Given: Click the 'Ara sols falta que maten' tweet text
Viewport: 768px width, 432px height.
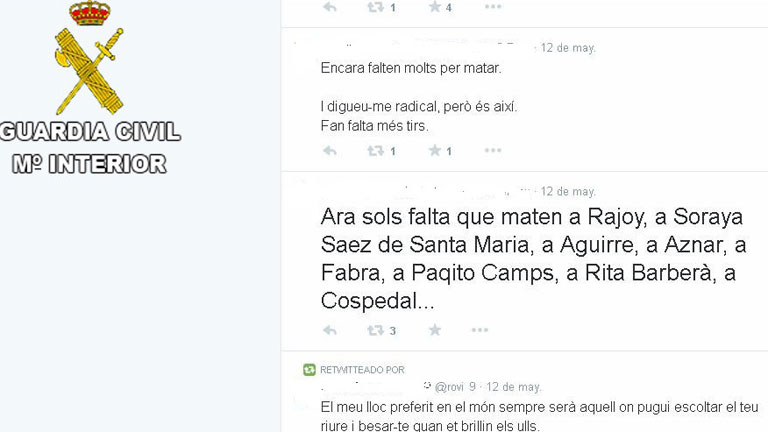Looking at the screenshot, I should [533, 259].
